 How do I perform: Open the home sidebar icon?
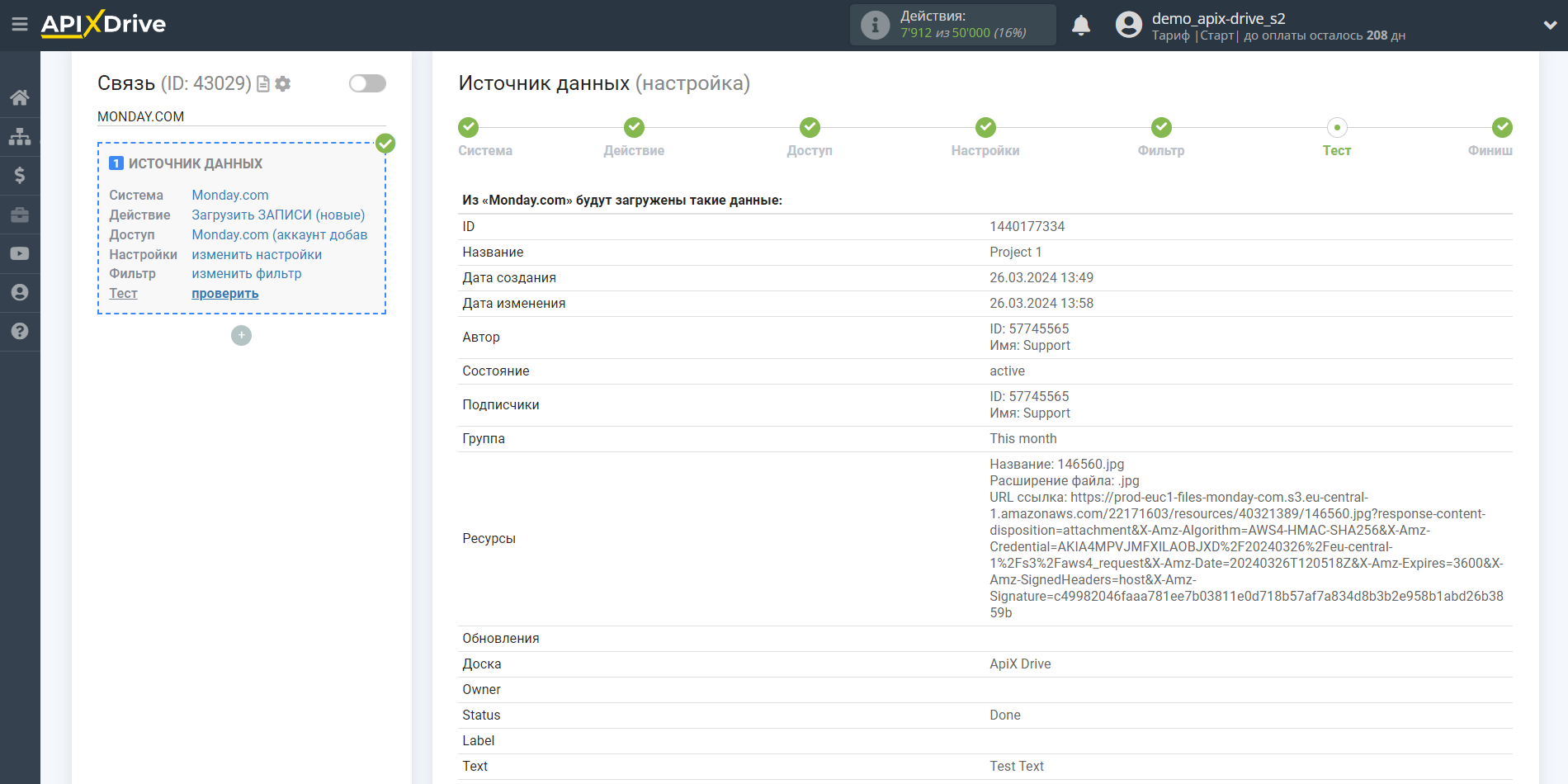(x=20, y=97)
